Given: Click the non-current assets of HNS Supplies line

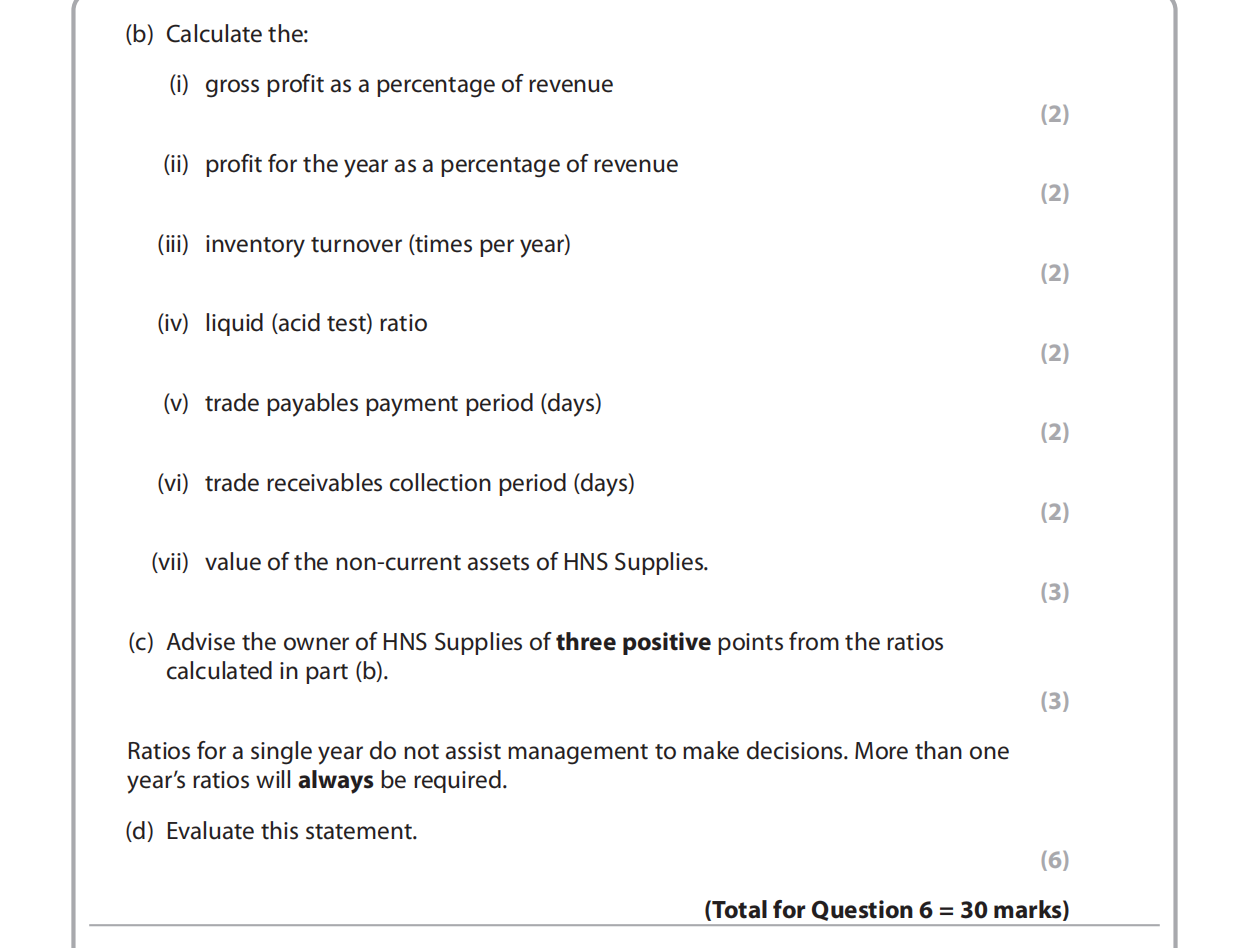Looking at the screenshot, I should pos(455,562).
